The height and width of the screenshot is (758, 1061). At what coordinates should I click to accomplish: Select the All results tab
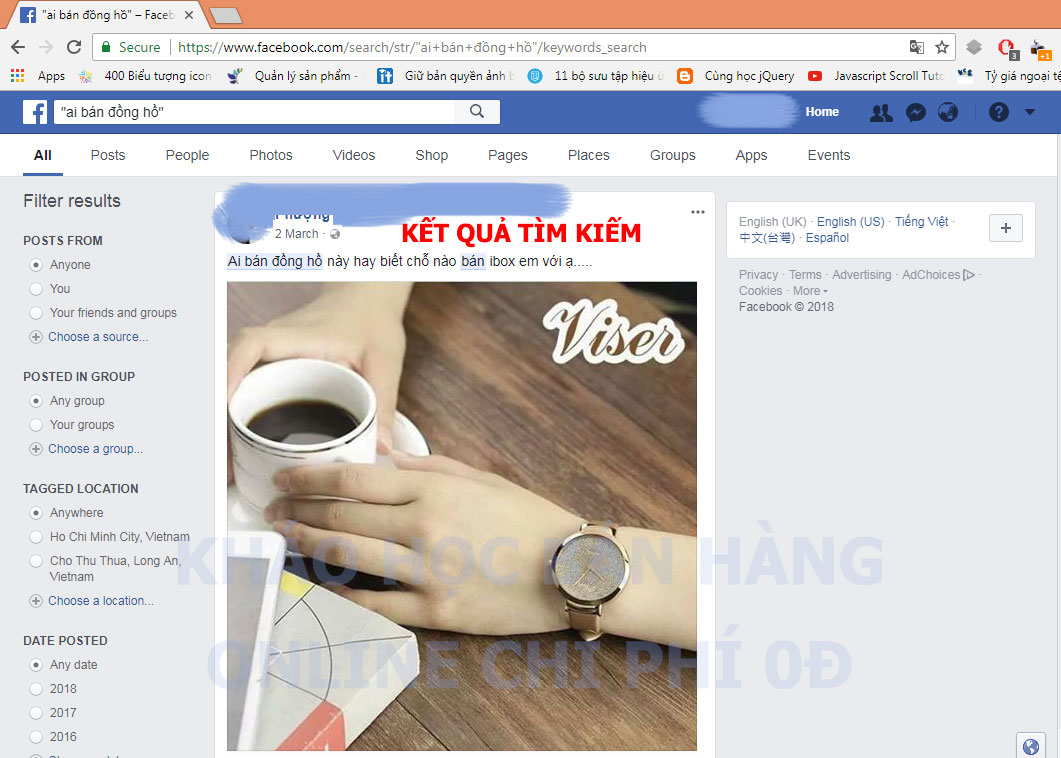click(x=43, y=155)
